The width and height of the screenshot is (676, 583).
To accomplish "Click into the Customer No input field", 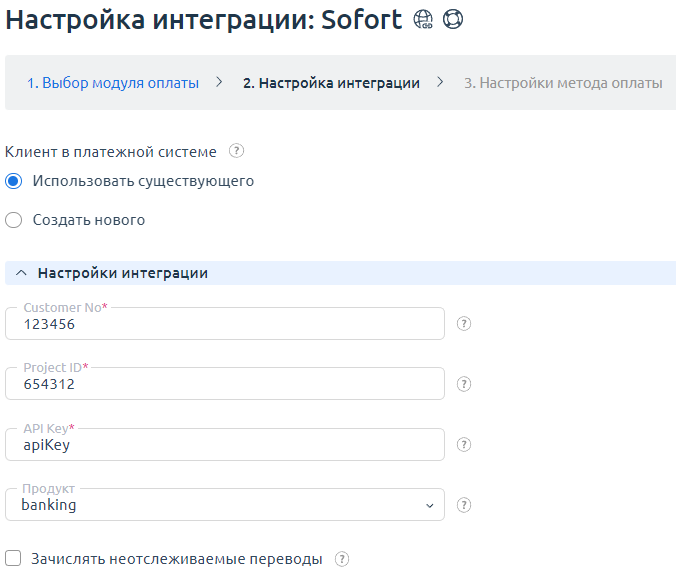I will pyautogui.click(x=225, y=325).
